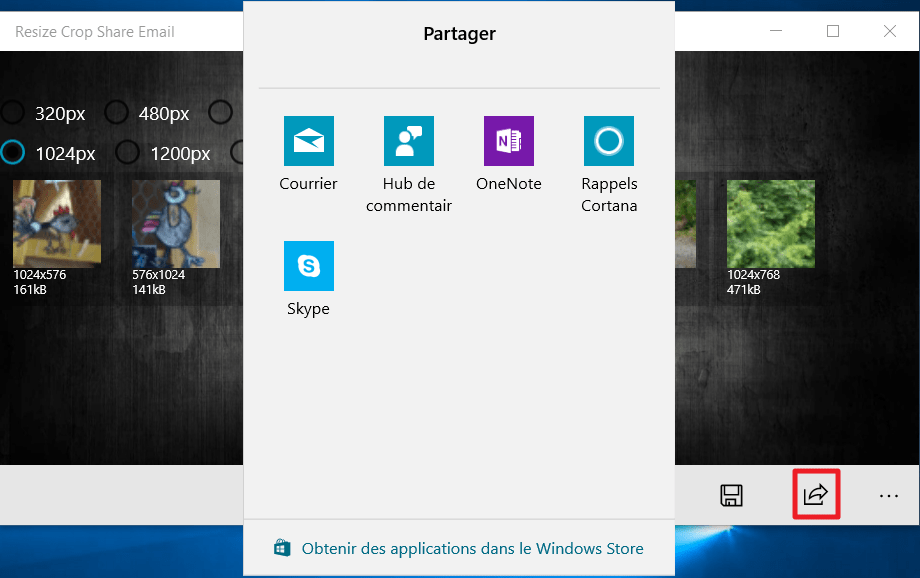
Task: Minimize the Resize Crop Share Email window
Action: tap(776, 31)
